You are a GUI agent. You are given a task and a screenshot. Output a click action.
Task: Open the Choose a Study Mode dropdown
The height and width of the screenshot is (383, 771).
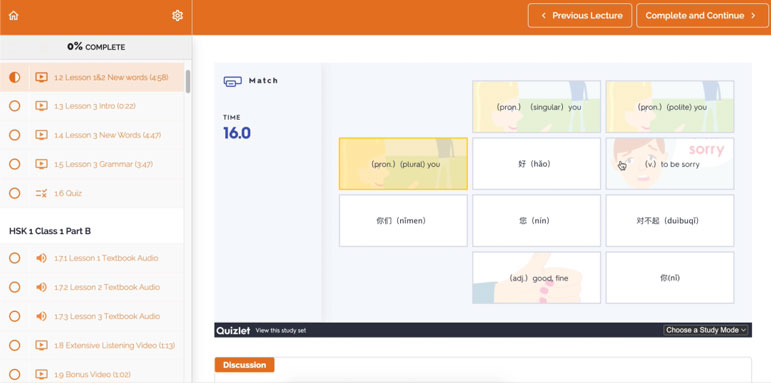(706, 330)
